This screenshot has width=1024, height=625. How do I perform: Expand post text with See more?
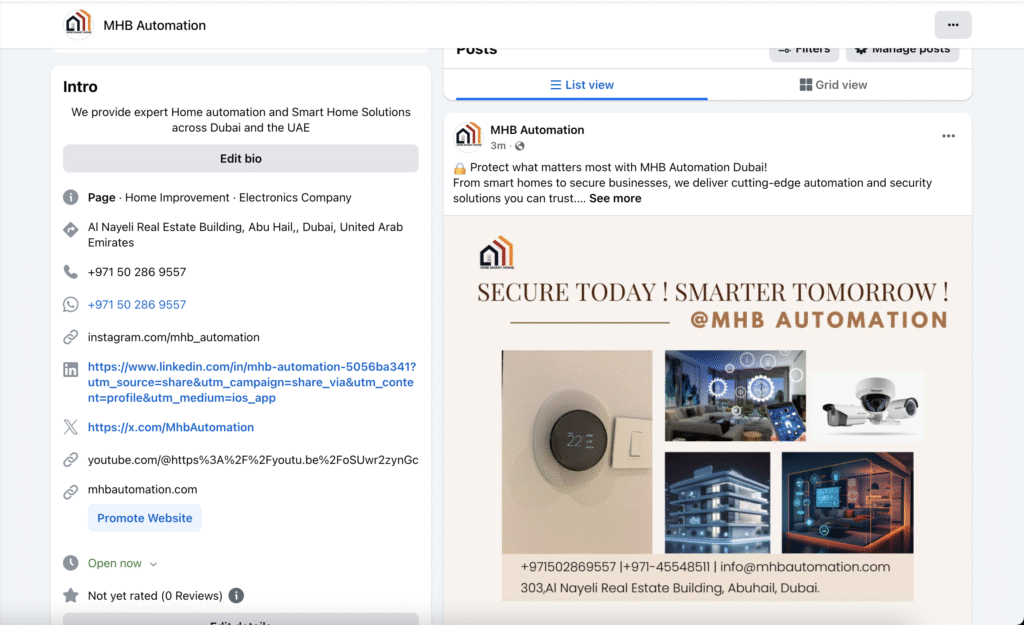[615, 199]
